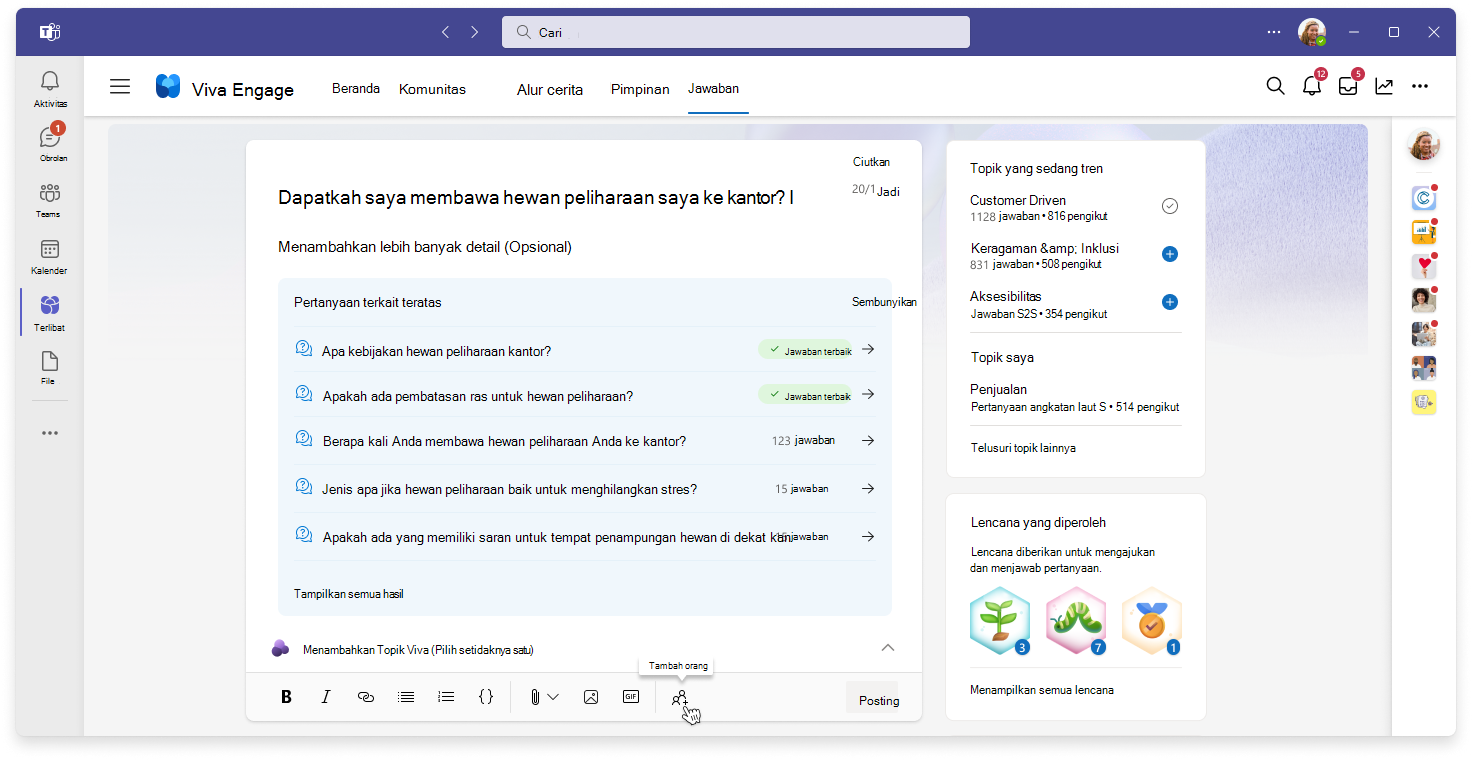Screen dimensions: 1472x760
Task: Switch to the Beranda tab
Action: 356,88
